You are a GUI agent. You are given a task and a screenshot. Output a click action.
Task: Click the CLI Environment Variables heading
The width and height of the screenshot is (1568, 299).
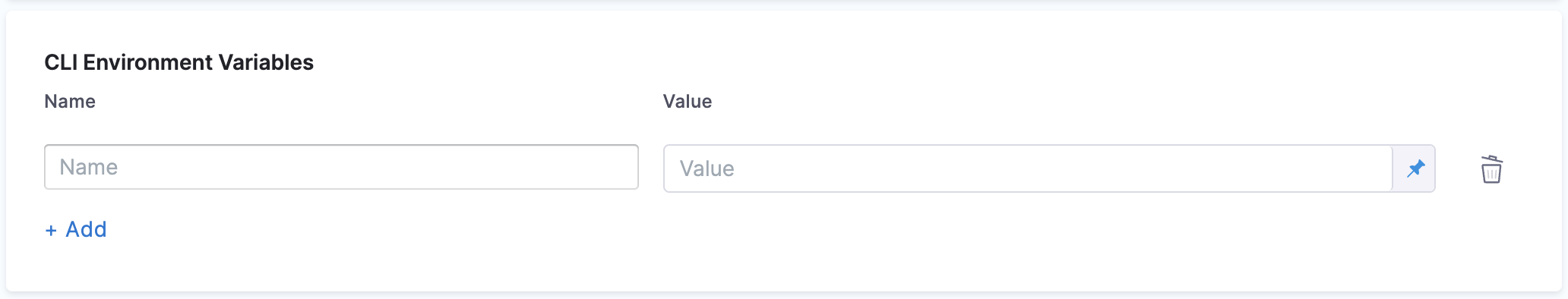(179, 62)
